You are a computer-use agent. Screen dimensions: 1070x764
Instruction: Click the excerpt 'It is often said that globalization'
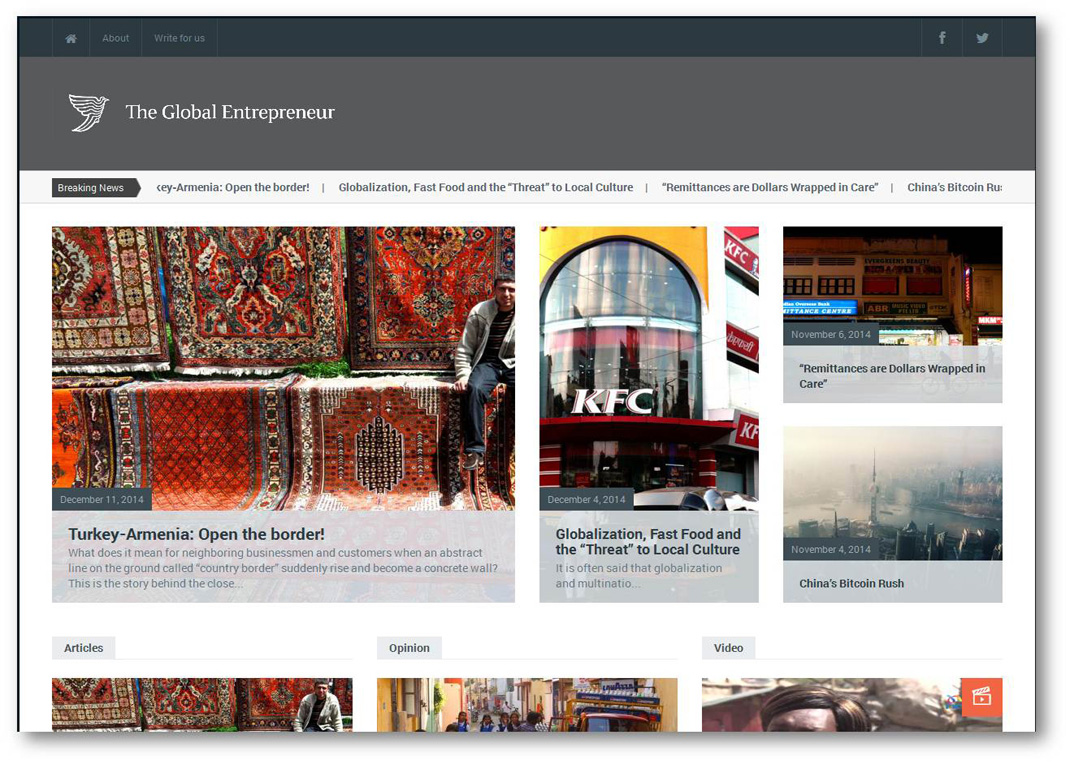point(639,576)
